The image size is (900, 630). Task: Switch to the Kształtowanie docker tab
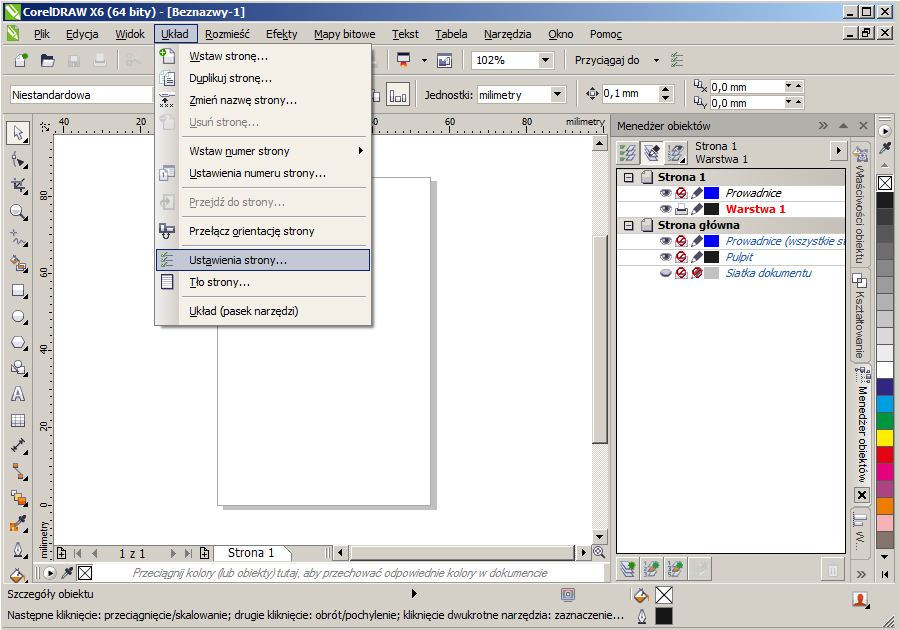click(859, 317)
